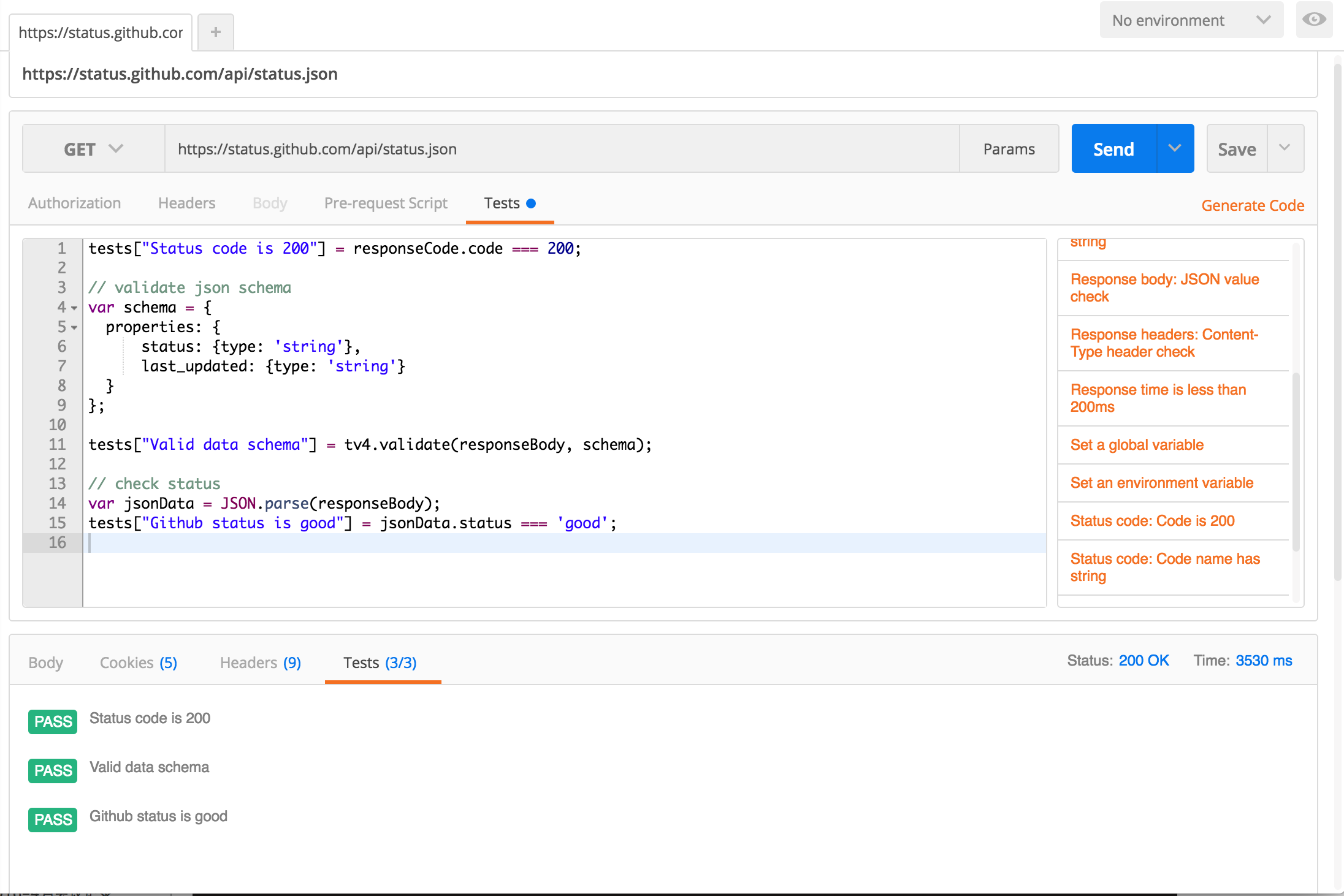Image resolution: width=1344 pixels, height=896 pixels.
Task: Switch to the request Headers tab
Action: (186, 203)
